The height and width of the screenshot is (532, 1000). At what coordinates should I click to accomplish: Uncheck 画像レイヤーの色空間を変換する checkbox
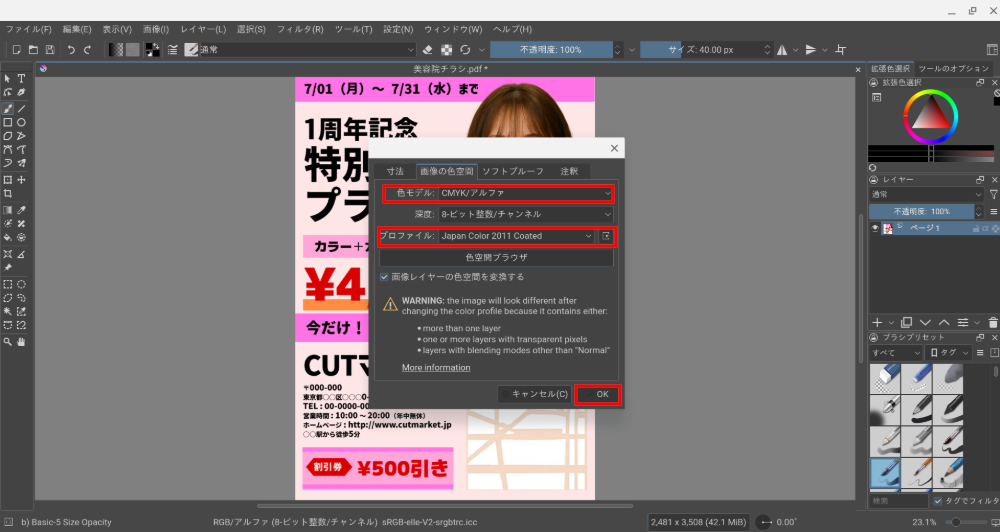384,277
